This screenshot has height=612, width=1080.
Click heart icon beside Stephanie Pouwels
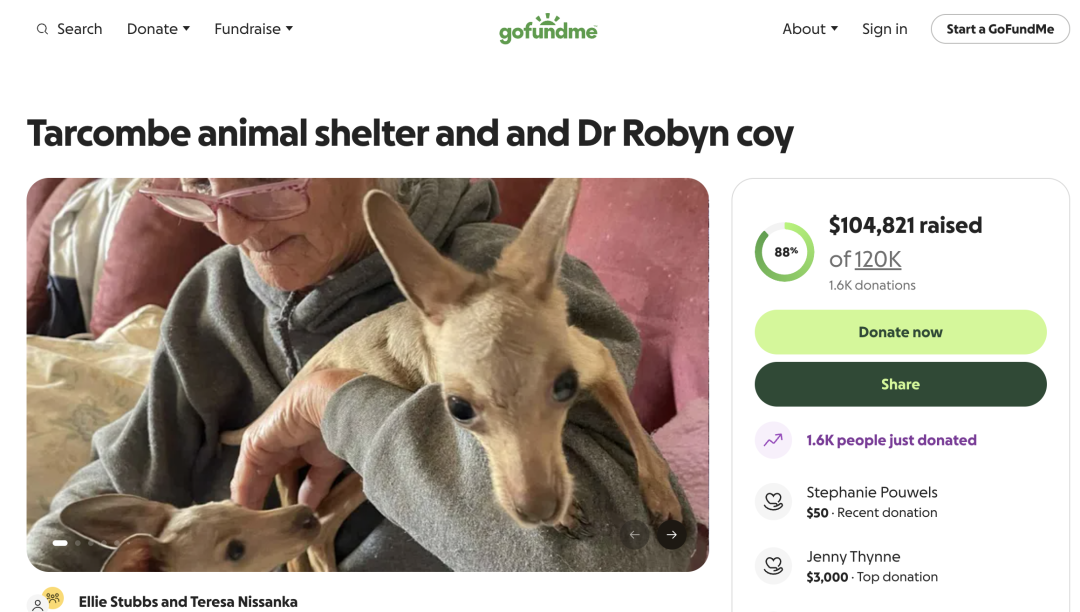(773, 502)
